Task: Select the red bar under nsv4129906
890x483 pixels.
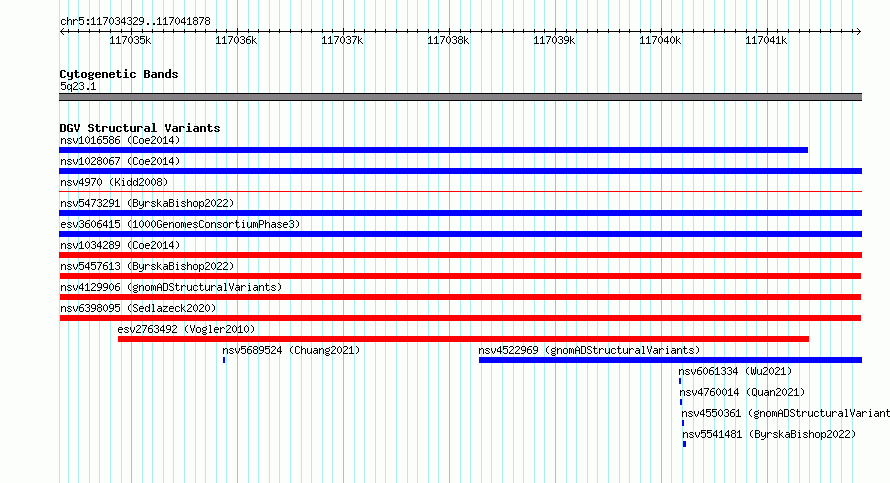Action: [460, 297]
